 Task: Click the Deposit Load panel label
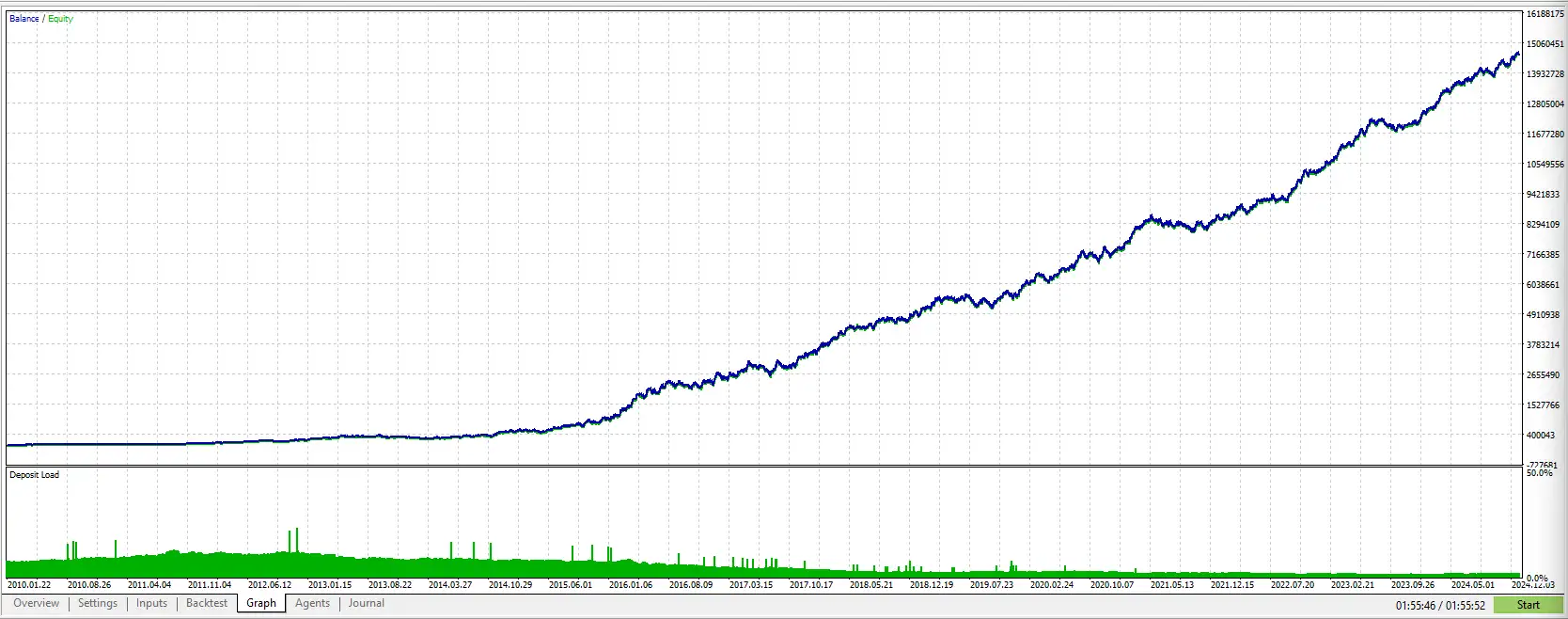tap(34, 475)
